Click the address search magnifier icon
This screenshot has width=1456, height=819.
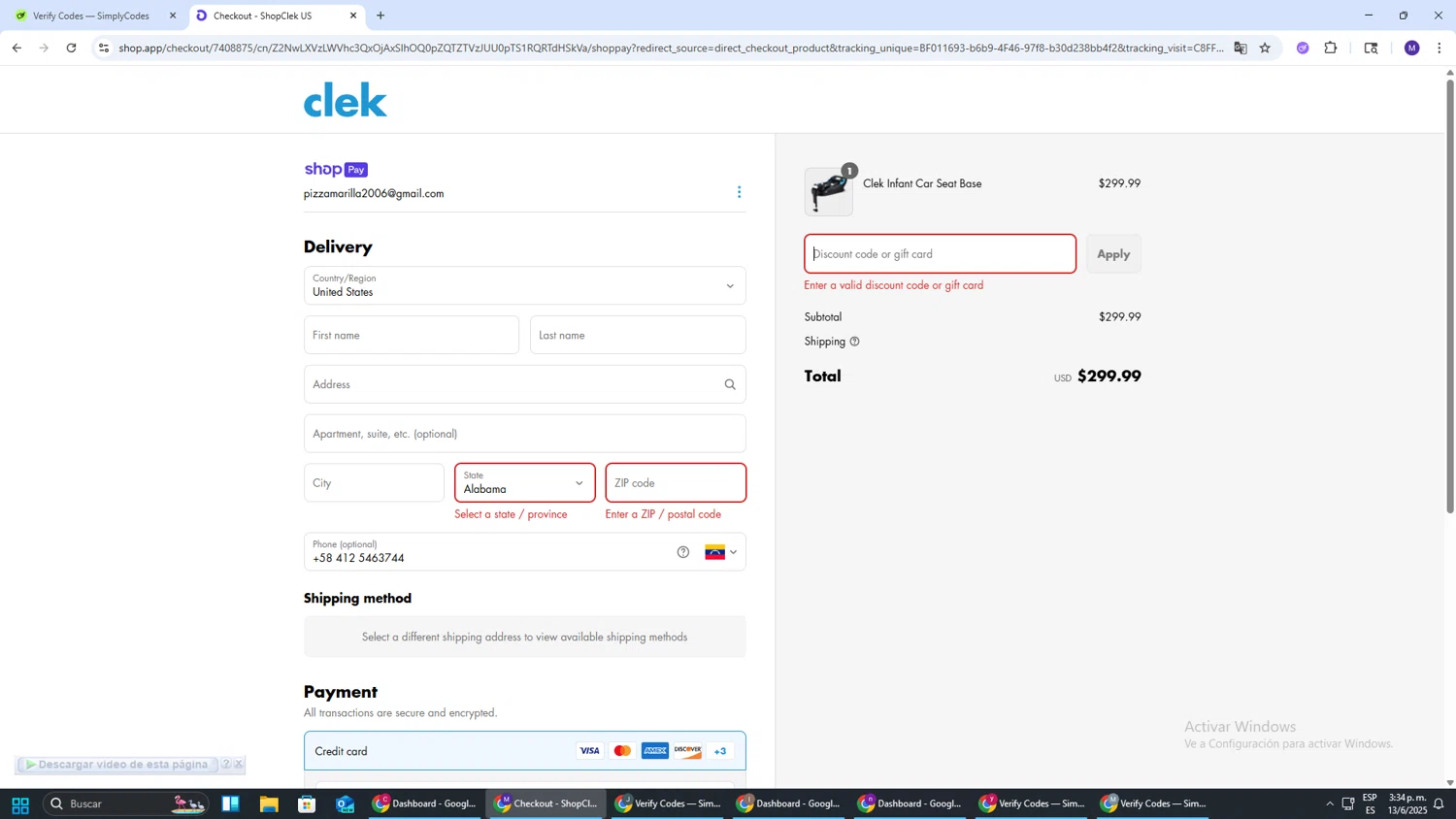coord(730,384)
